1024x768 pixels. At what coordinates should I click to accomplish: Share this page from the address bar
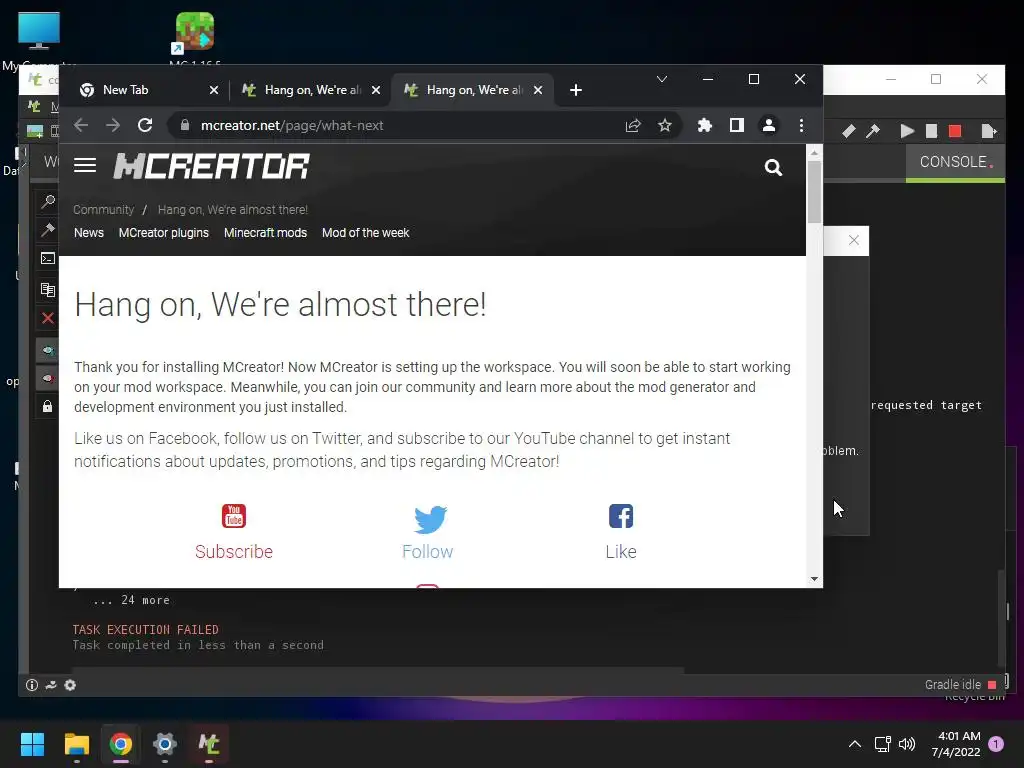coord(633,125)
